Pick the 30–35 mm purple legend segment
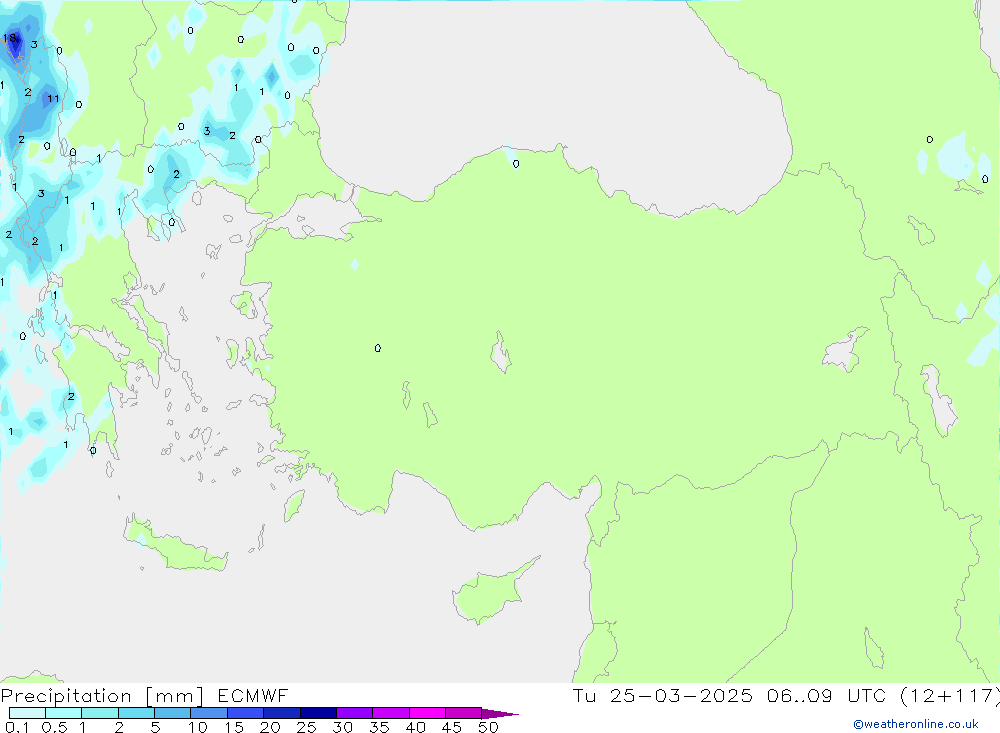The width and height of the screenshot is (1000, 733). click(x=355, y=713)
